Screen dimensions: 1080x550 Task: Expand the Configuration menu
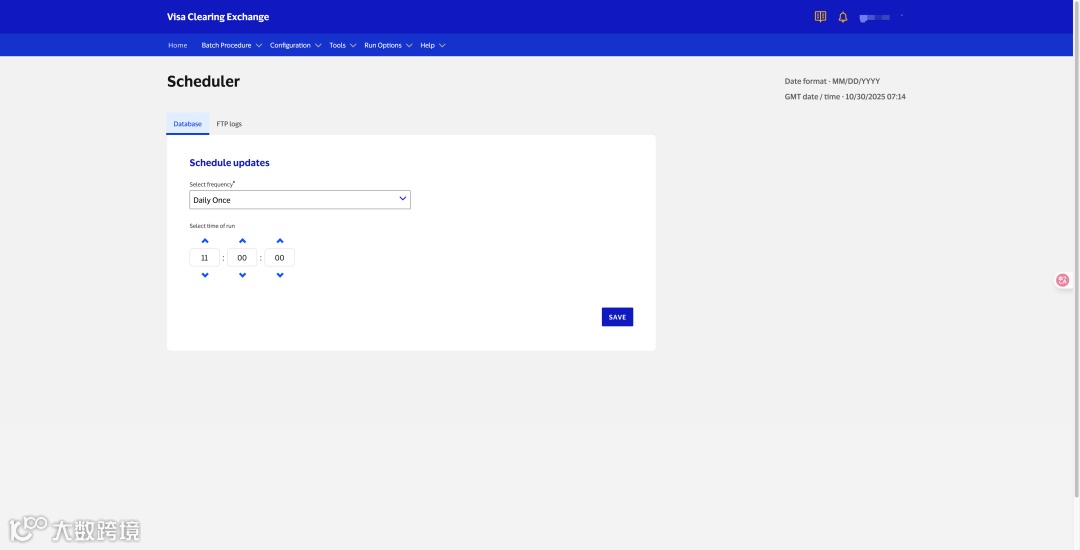[295, 45]
